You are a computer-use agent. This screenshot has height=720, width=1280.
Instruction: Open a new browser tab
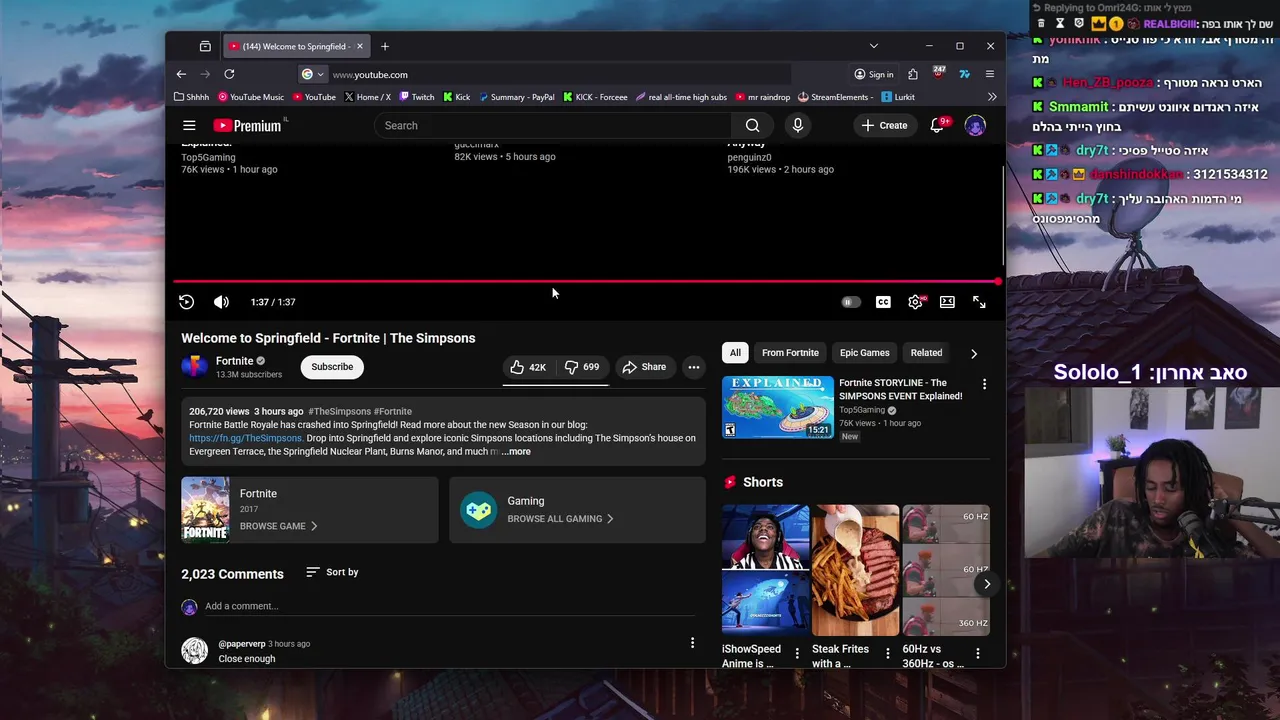pyautogui.click(x=384, y=46)
